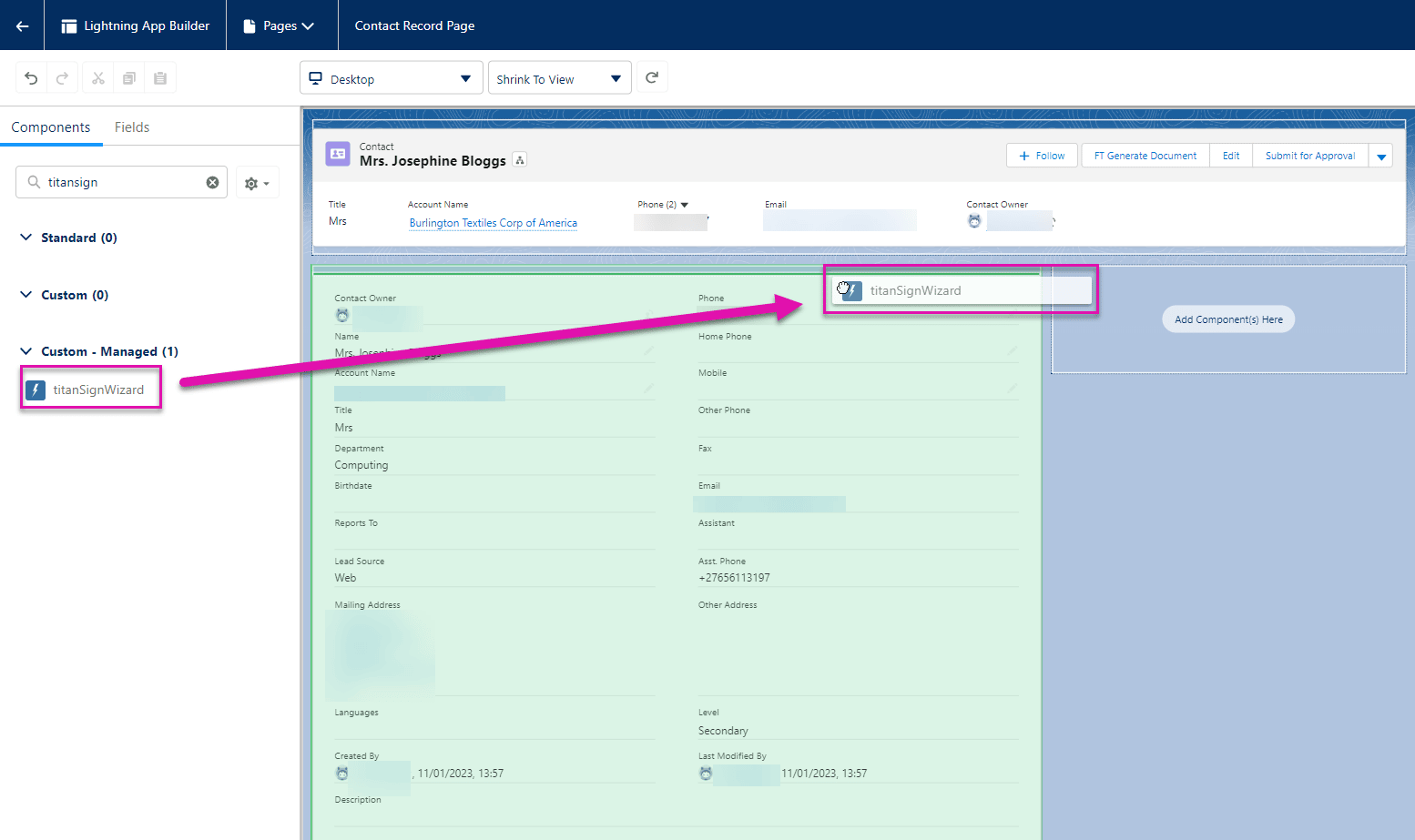Click the Created By user avatar

point(342,774)
